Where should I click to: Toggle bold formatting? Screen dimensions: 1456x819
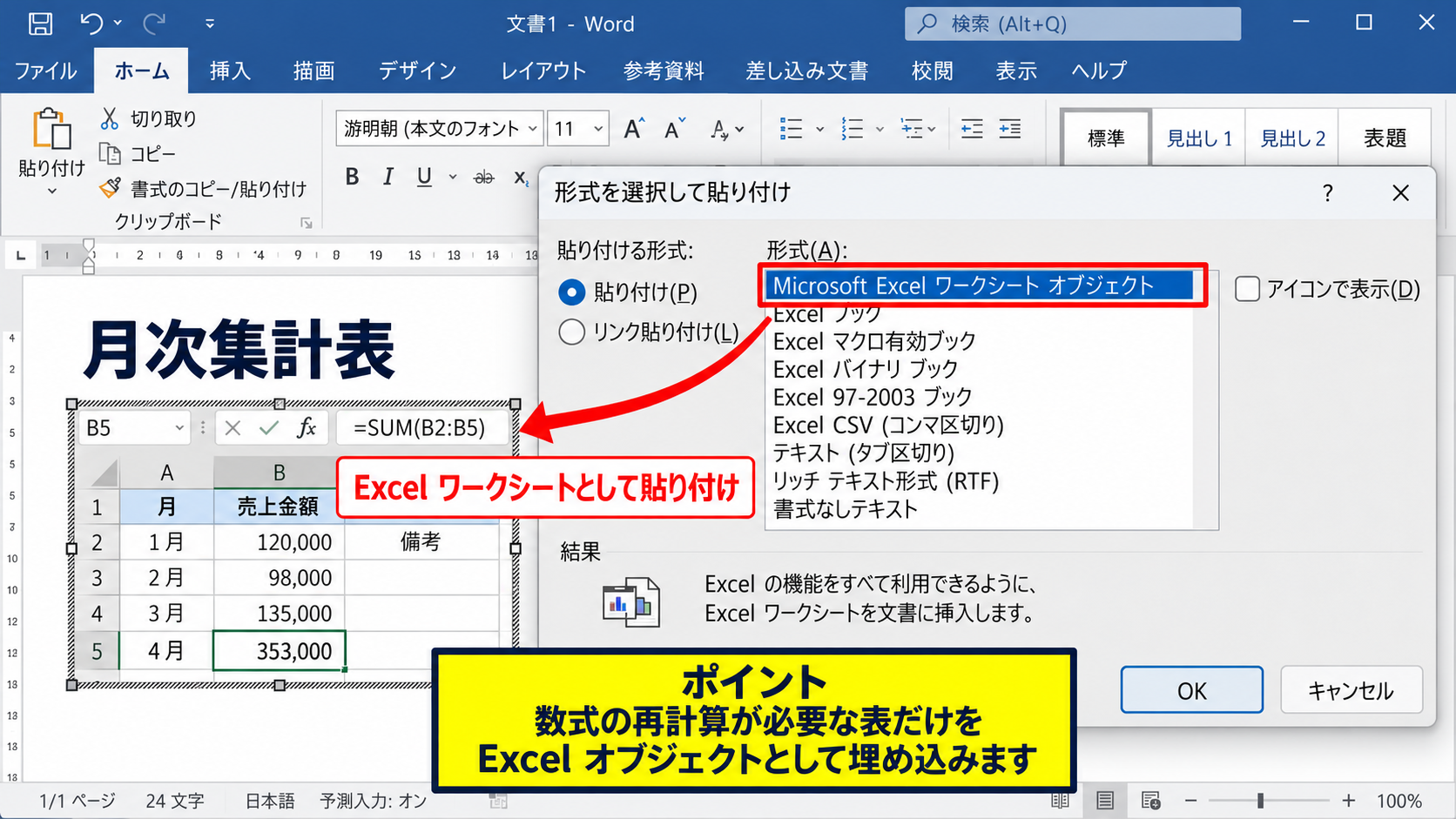coord(352,178)
